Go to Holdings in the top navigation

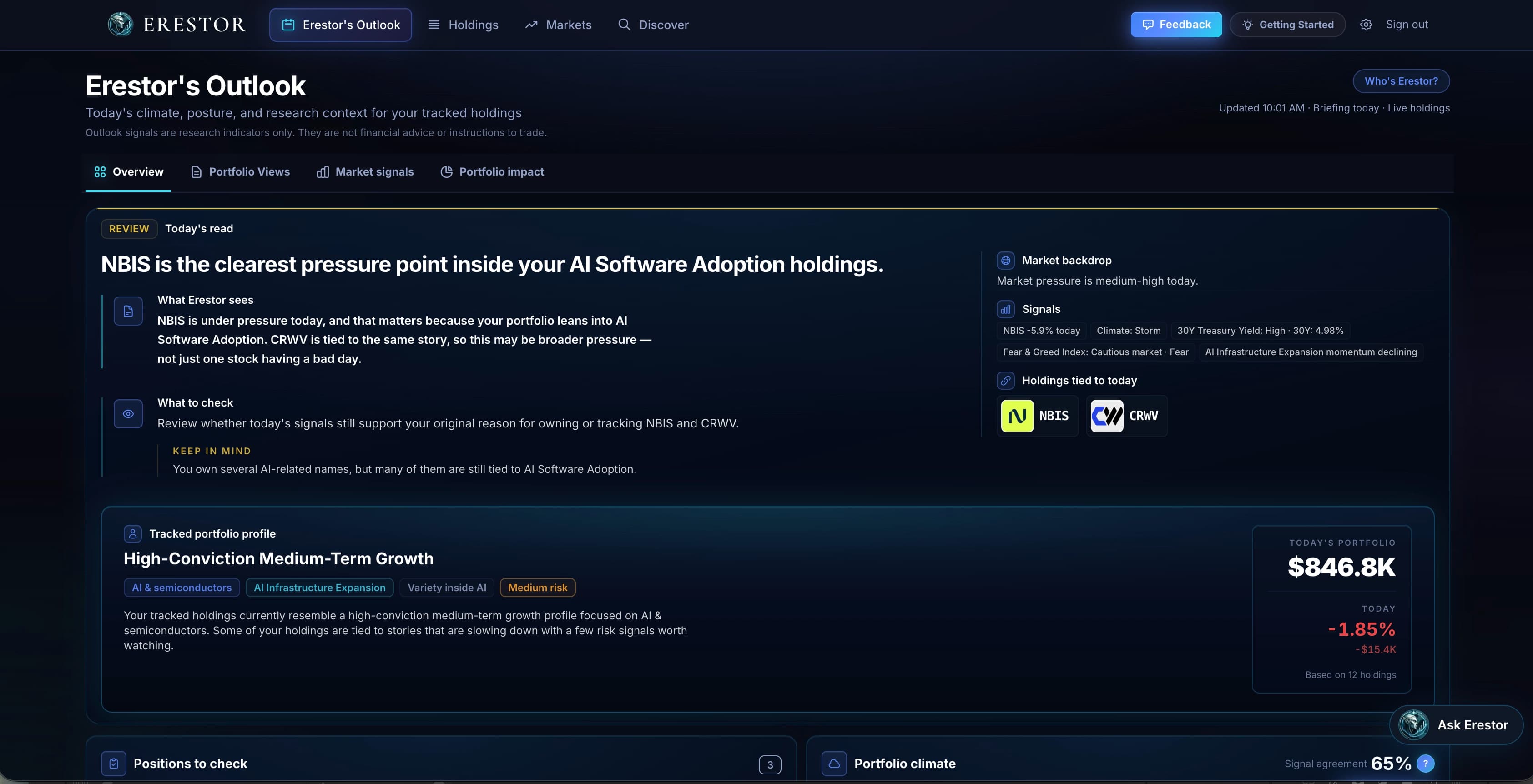[463, 25]
